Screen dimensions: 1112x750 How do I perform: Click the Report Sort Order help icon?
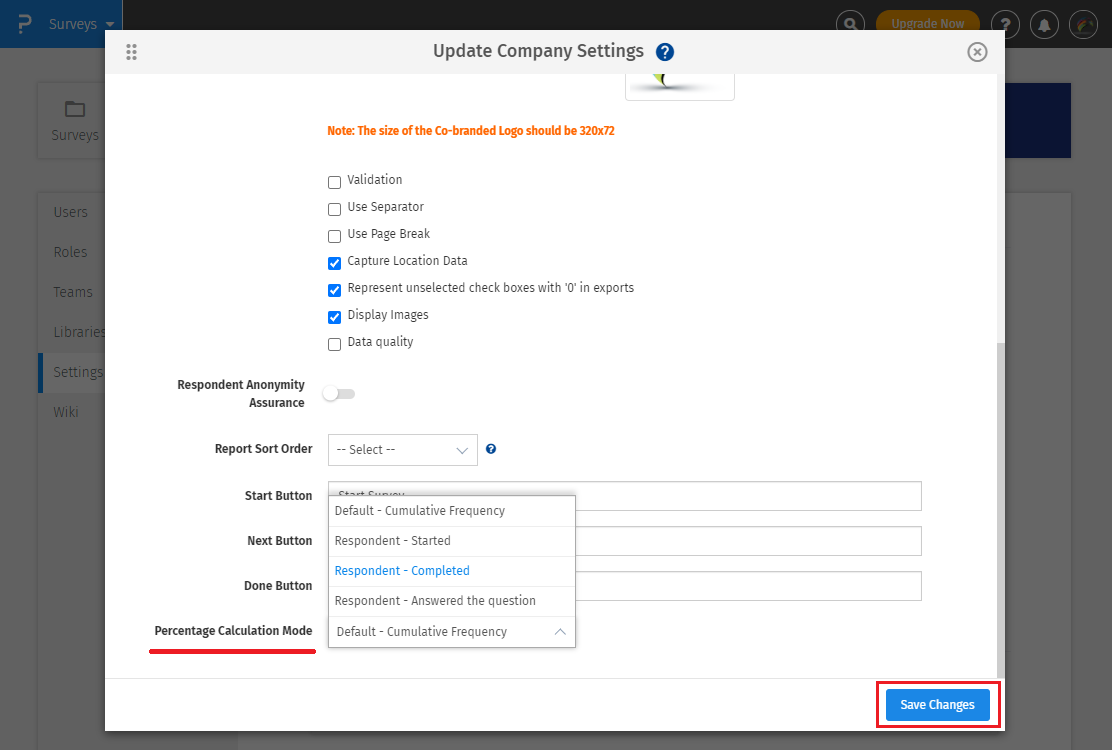coord(491,449)
